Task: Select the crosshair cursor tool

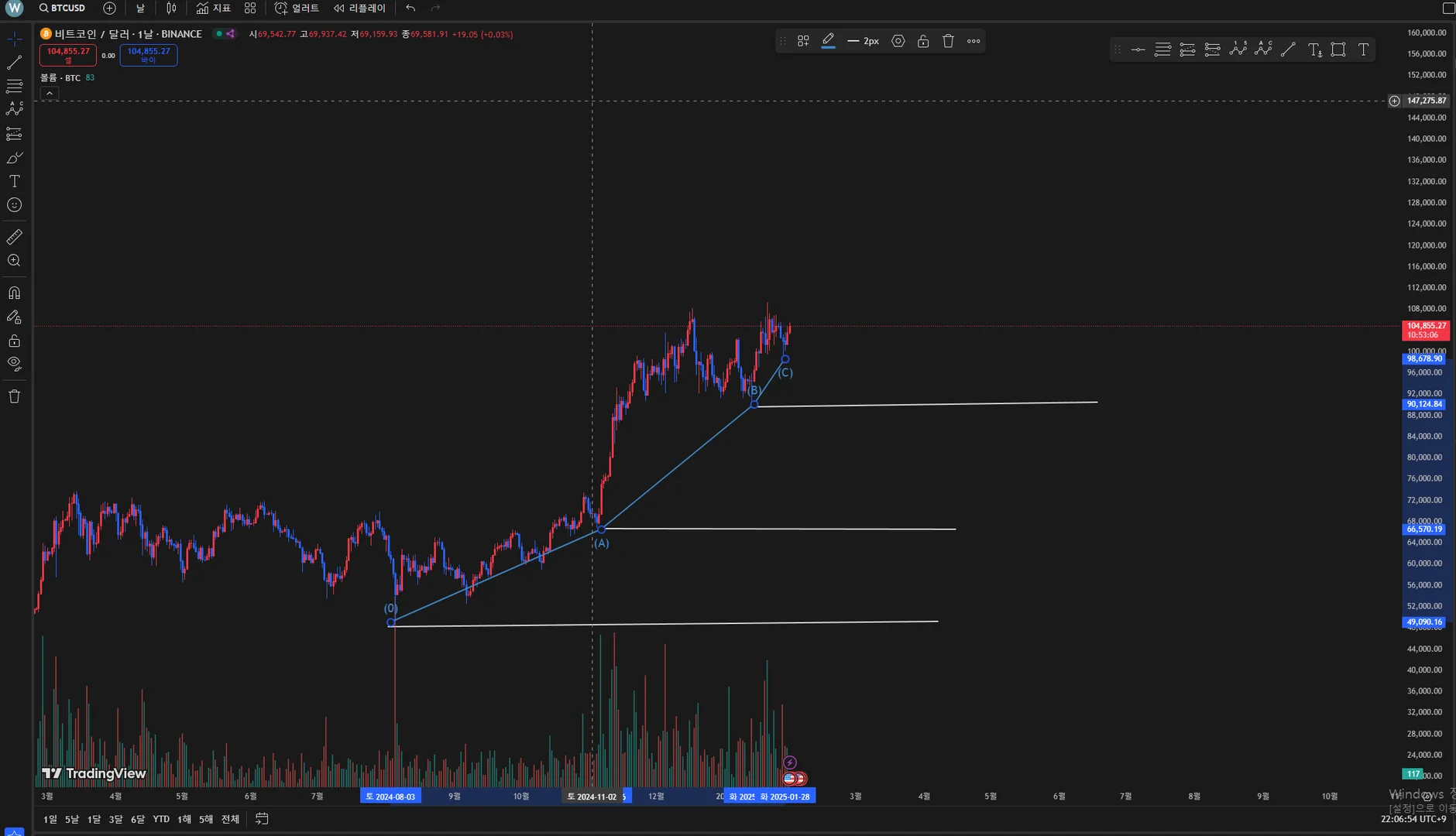Action: (14, 39)
